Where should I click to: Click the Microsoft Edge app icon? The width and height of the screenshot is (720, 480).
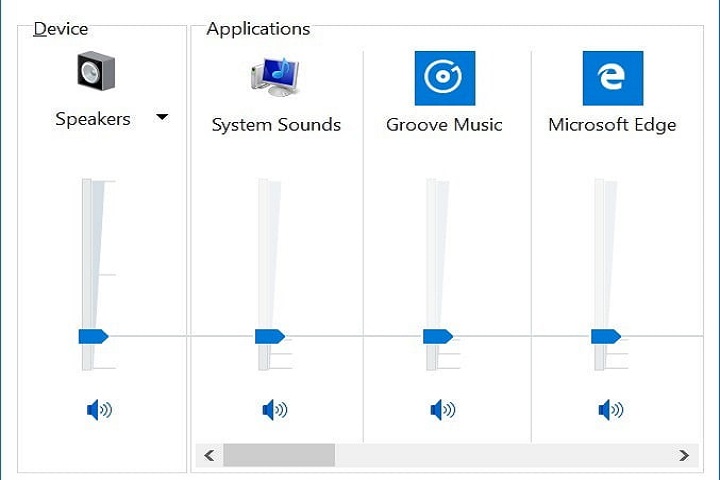point(612,78)
